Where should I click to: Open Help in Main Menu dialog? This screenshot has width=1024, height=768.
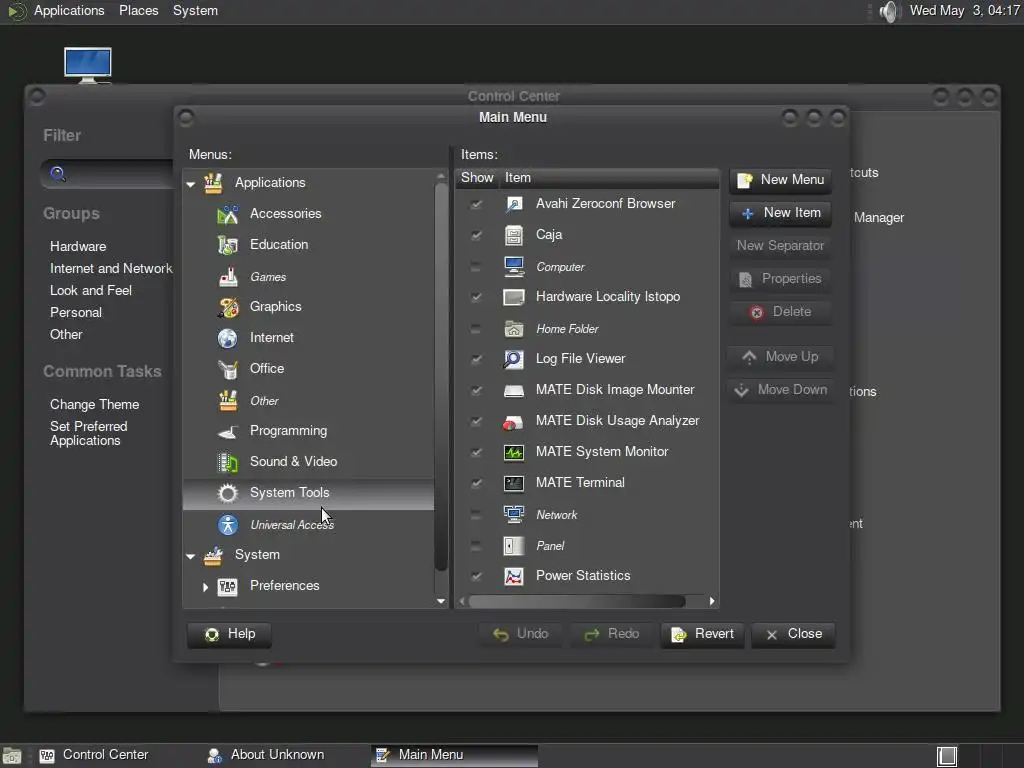click(x=229, y=634)
